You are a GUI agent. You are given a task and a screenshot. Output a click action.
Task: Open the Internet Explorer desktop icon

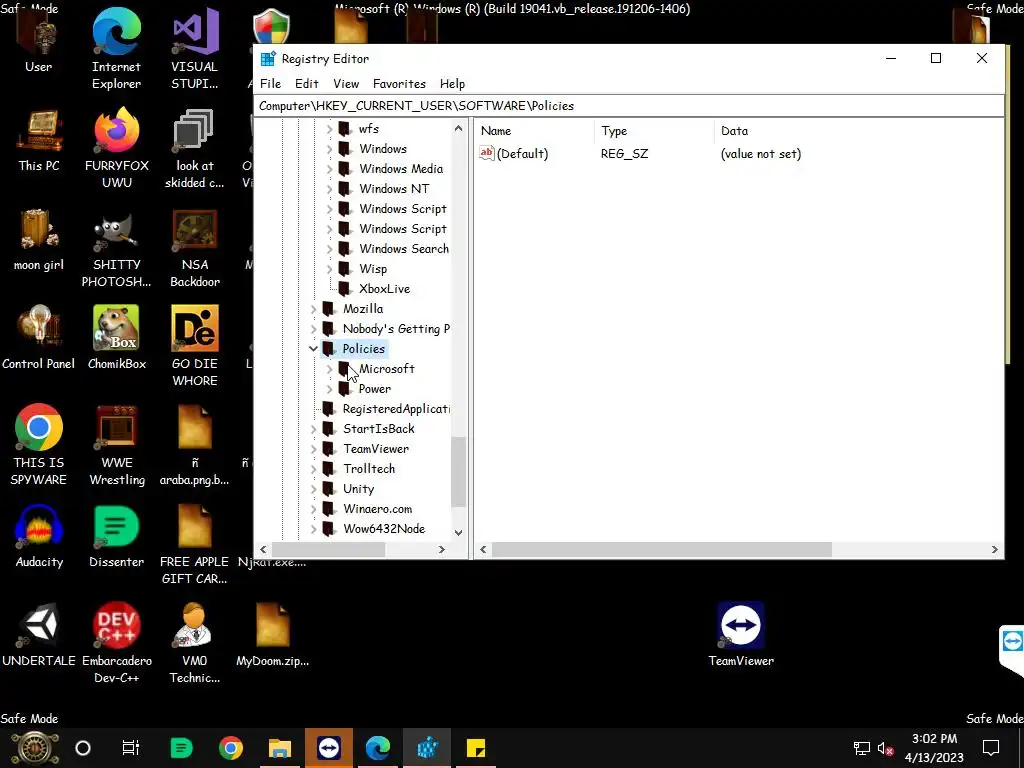pos(116,49)
